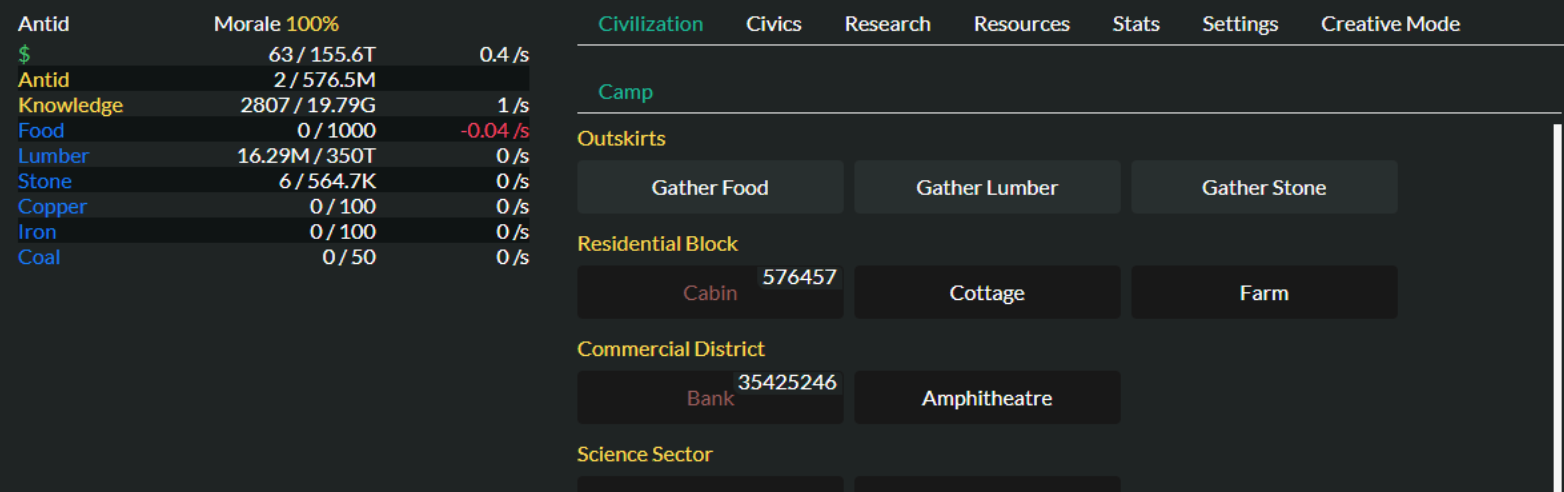The image size is (1564, 492).
Task: Construct an Amphitheatre
Action: point(987,398)
